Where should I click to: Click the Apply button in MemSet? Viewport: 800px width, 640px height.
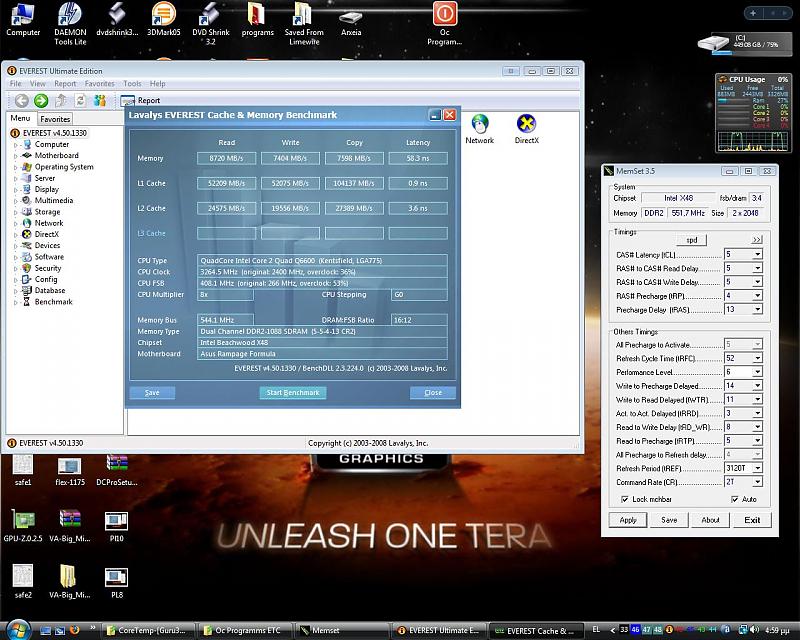click(628, 520)
